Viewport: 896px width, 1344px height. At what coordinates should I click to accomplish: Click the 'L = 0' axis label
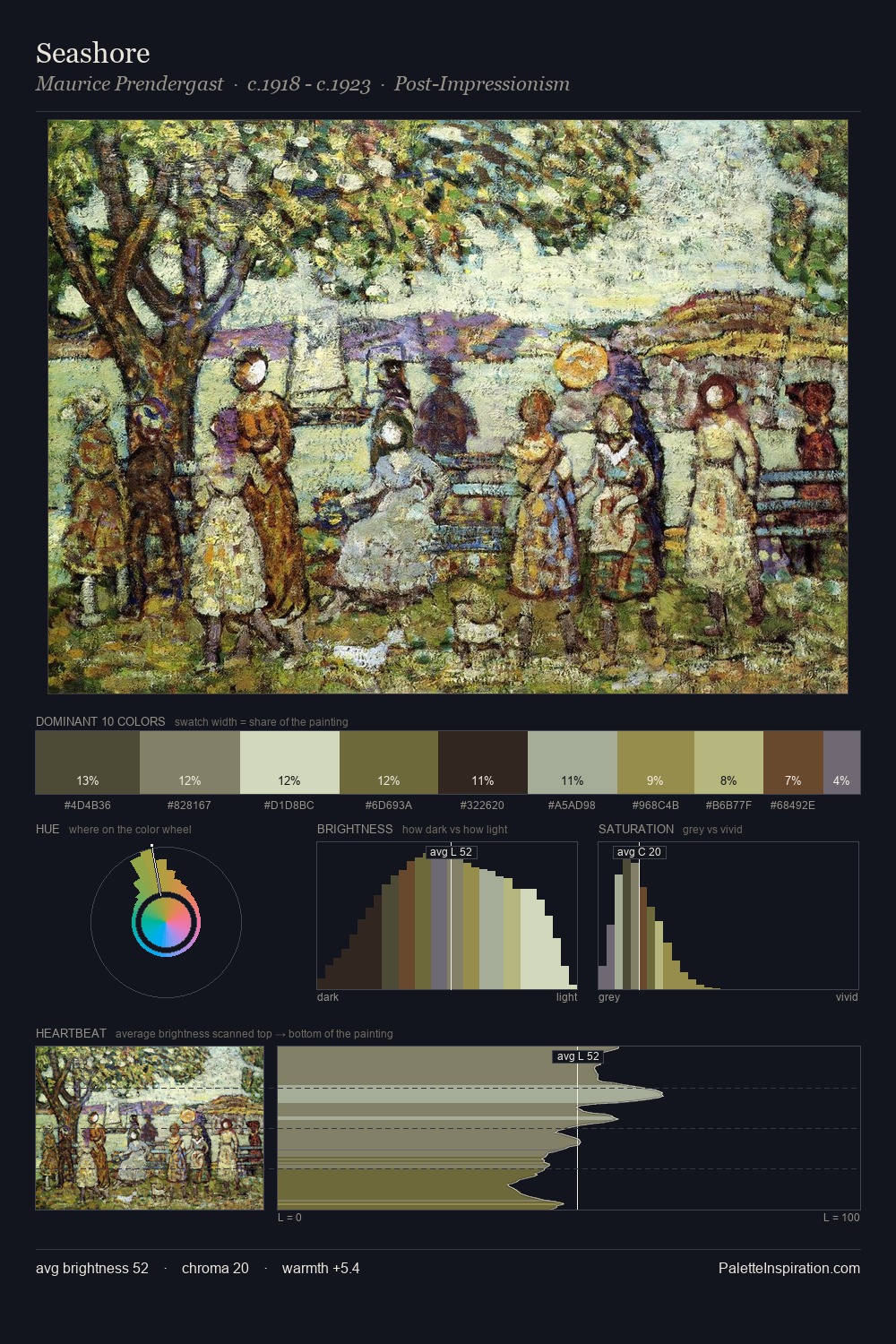pyautogui.click(x=289, y=1218)
